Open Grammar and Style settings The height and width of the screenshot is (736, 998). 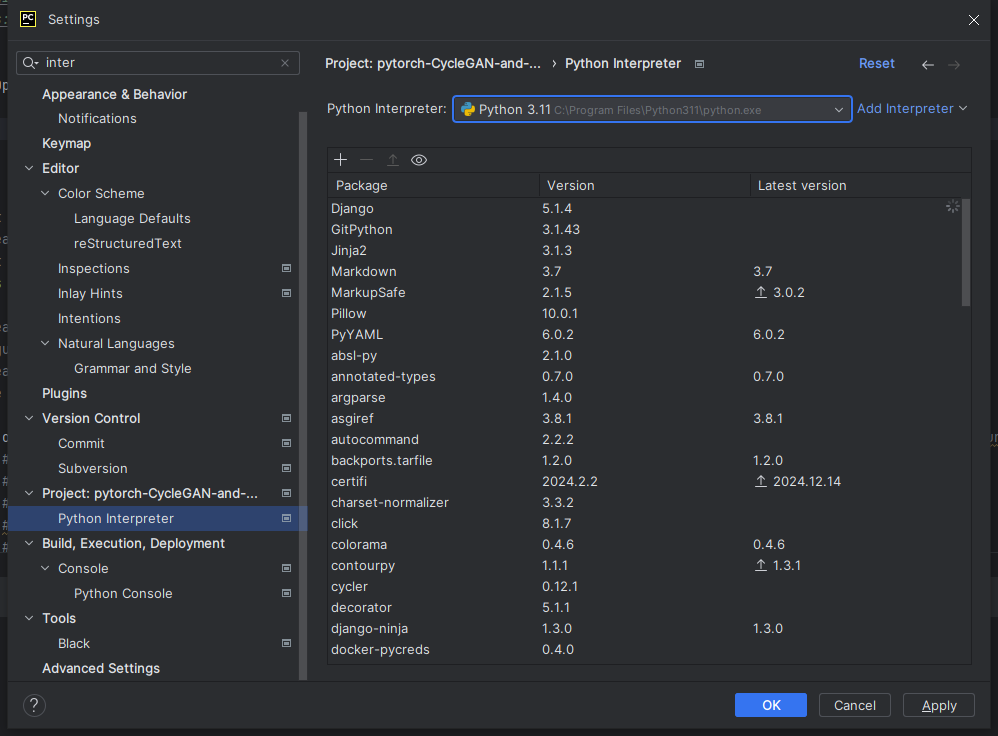pos(132,369)
